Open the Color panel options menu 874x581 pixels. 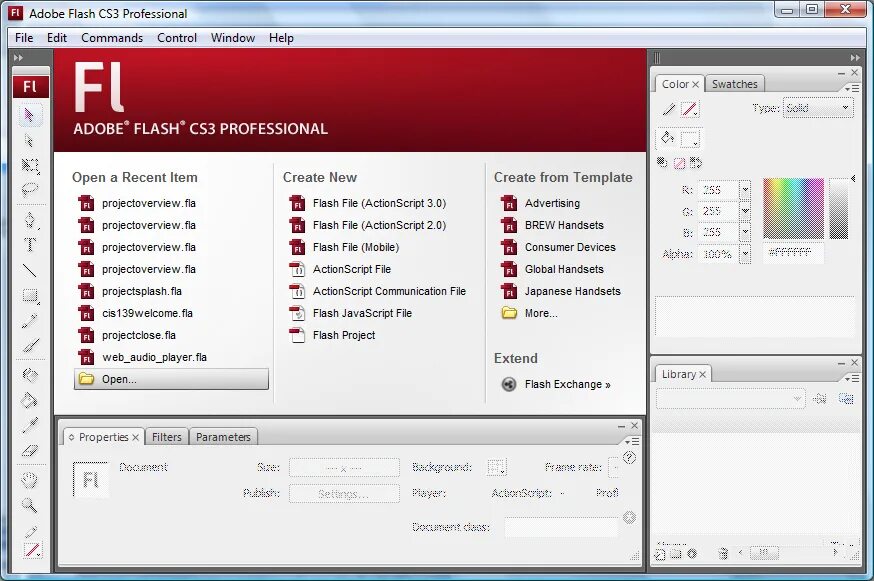click(852, 89)
